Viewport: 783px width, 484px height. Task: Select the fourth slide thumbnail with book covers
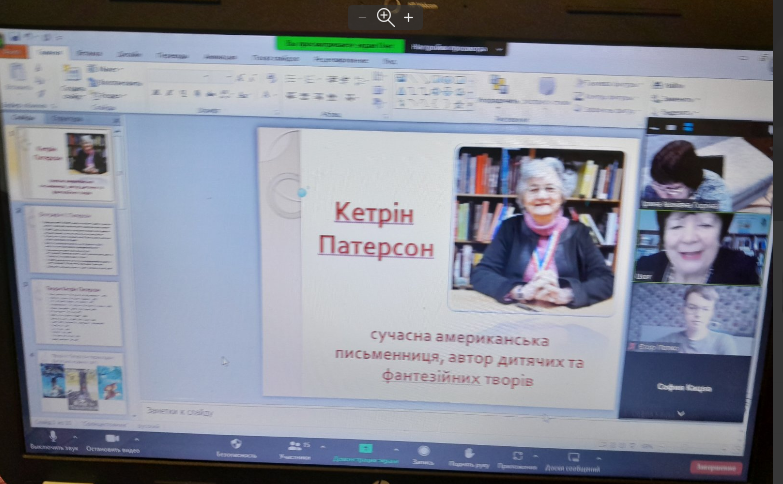81,383
